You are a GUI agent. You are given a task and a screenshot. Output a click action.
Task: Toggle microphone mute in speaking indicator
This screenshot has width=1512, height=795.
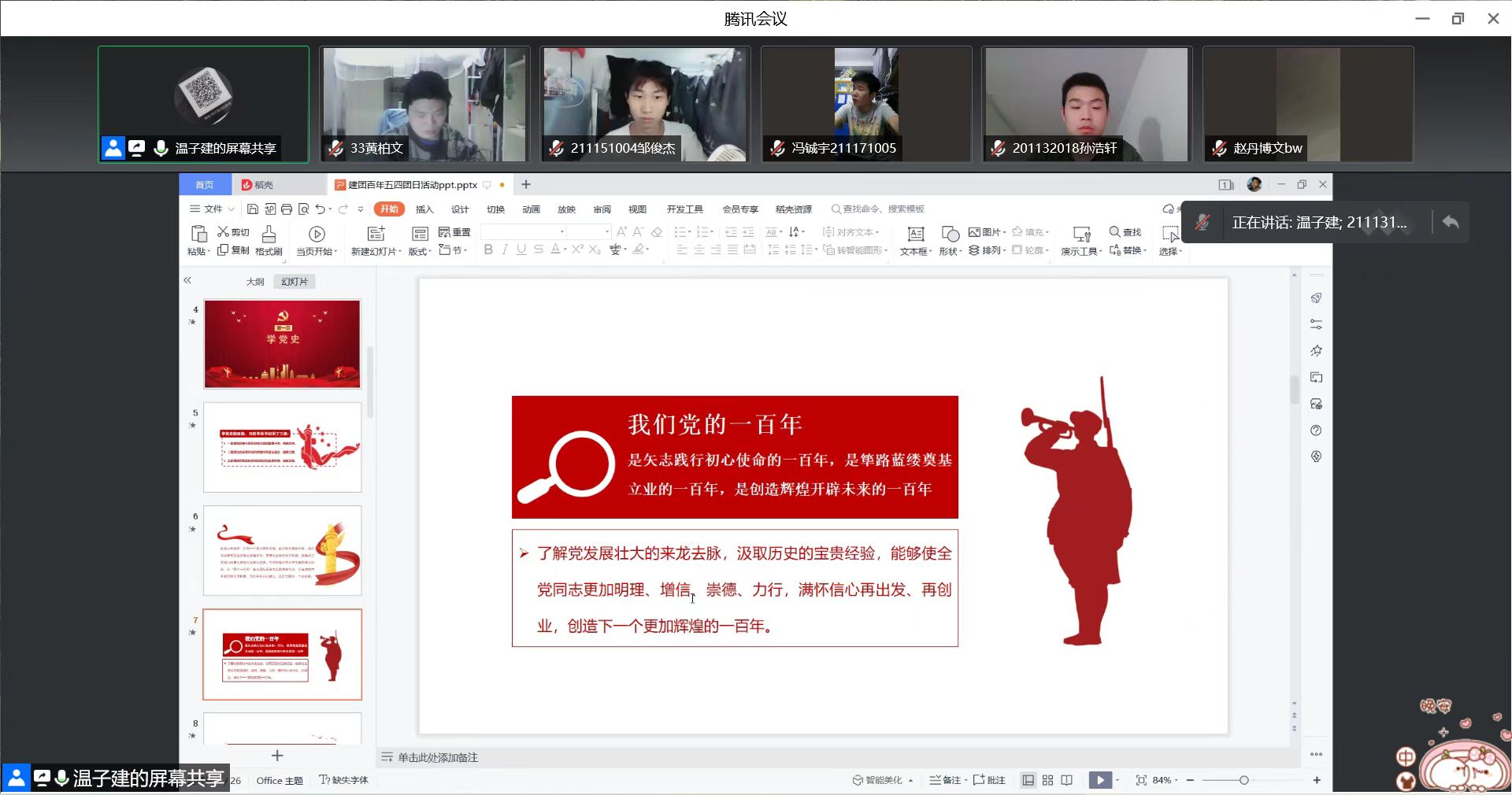1202,223
